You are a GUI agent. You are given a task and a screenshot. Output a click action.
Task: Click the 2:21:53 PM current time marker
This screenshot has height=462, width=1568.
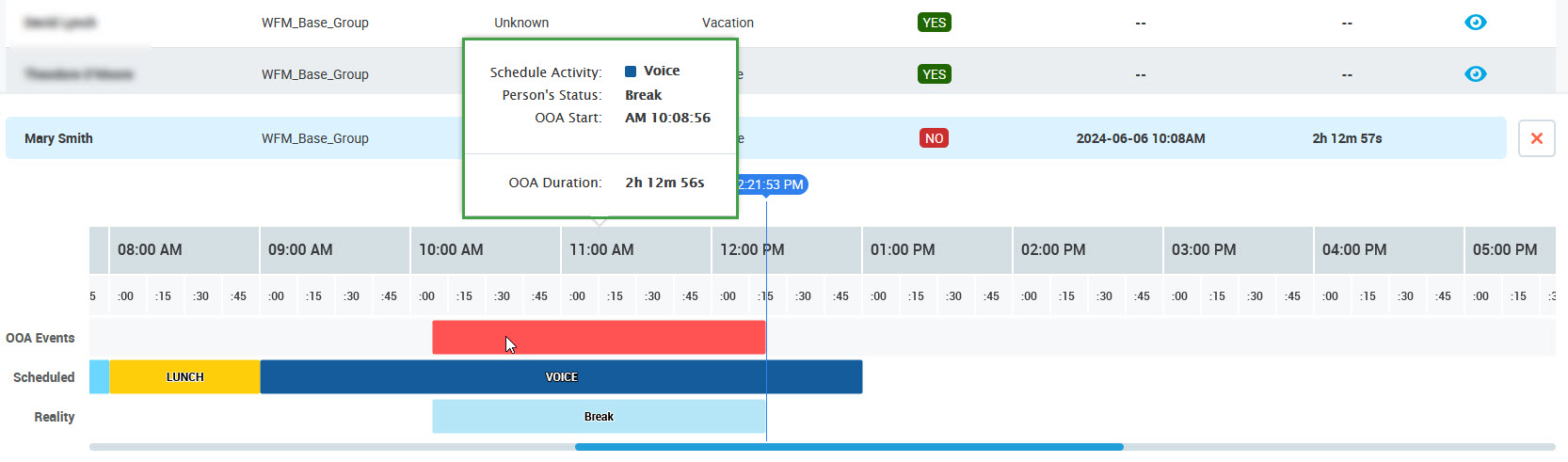click(x=772, y=184)
